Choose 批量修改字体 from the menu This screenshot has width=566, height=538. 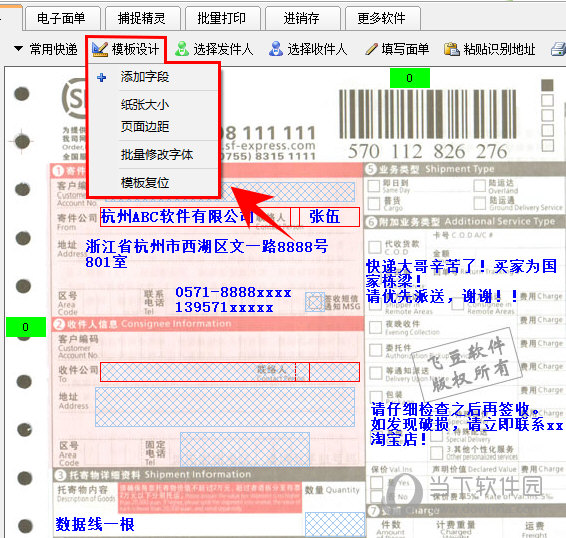click(x=157, y=155)
